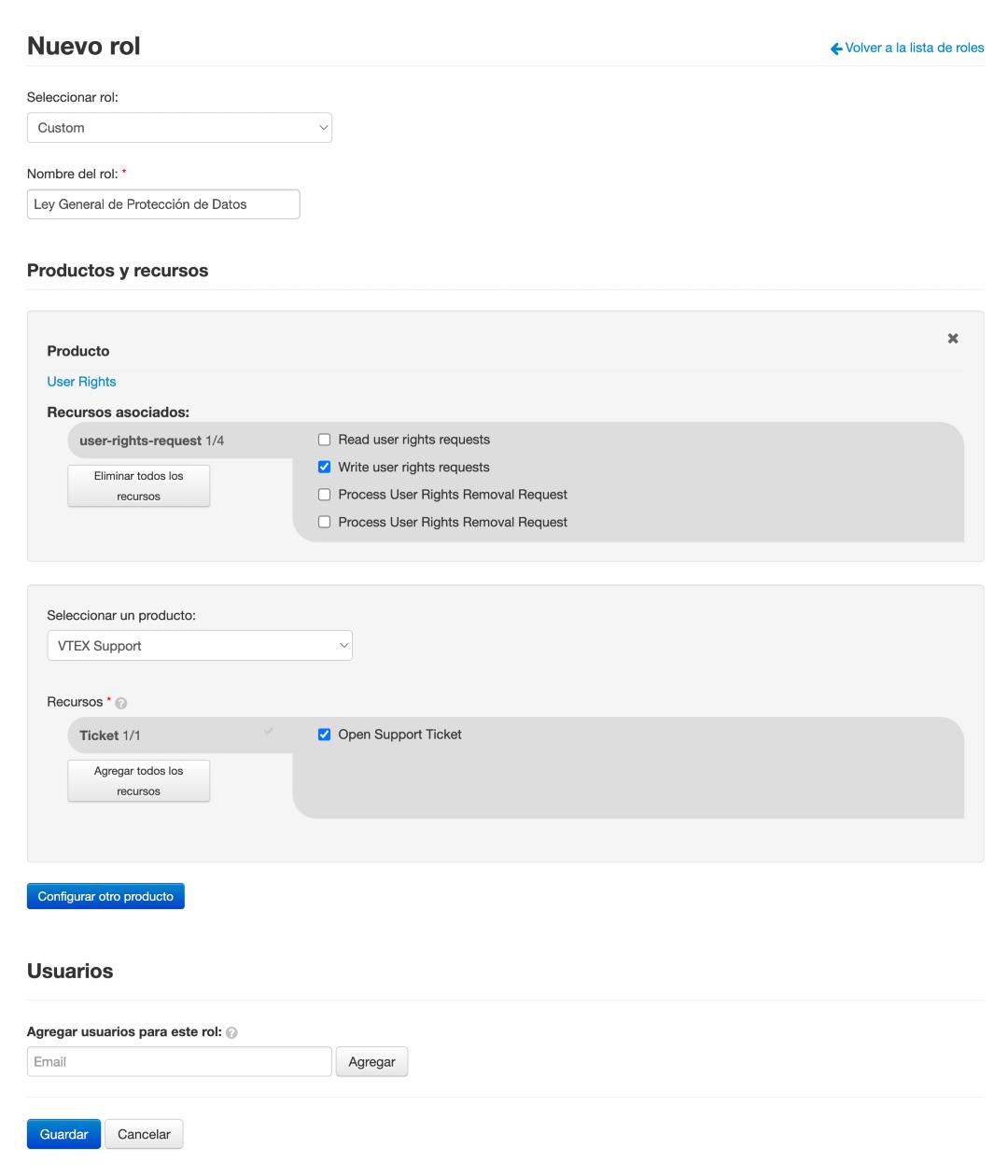Save the role with Guardar

(x=63, y=1135)
